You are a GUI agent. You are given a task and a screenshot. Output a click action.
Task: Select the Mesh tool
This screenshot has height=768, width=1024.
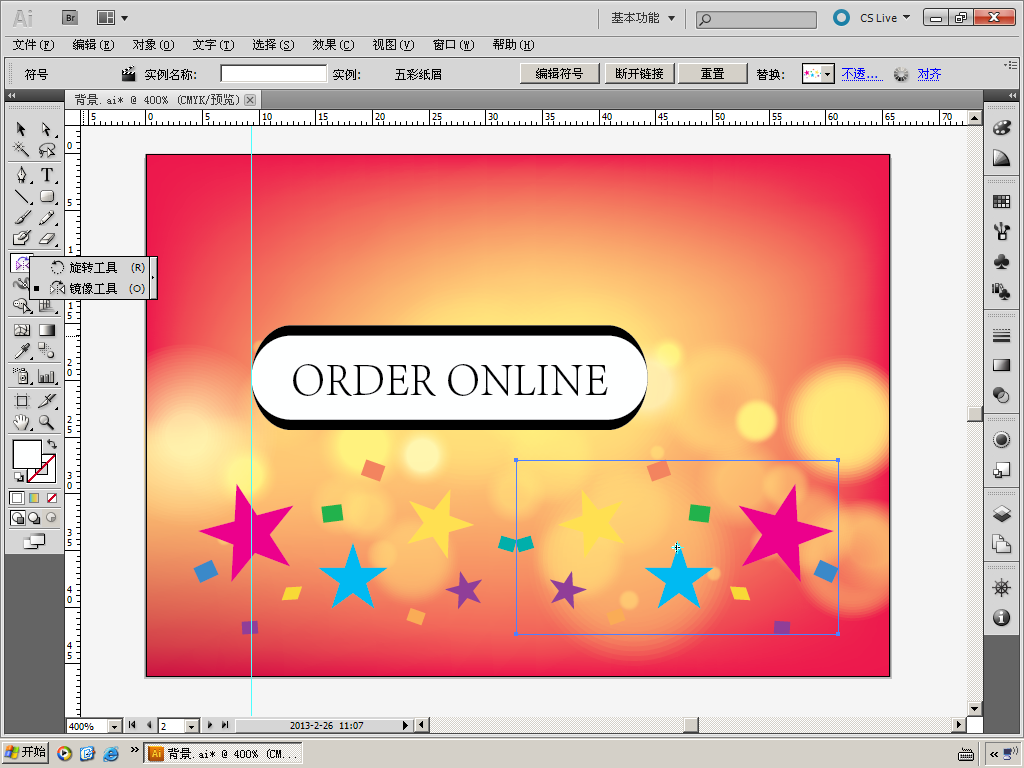click(x=21, y=330)
